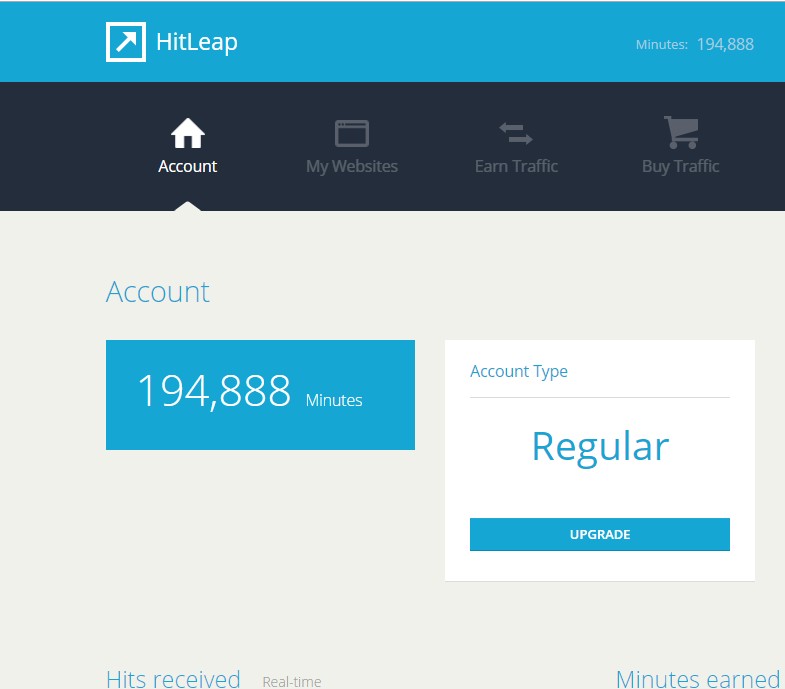Open the Account home icon
Image resolution: width=785 pixels, height=689 pixels.
[x=188, y=133]
